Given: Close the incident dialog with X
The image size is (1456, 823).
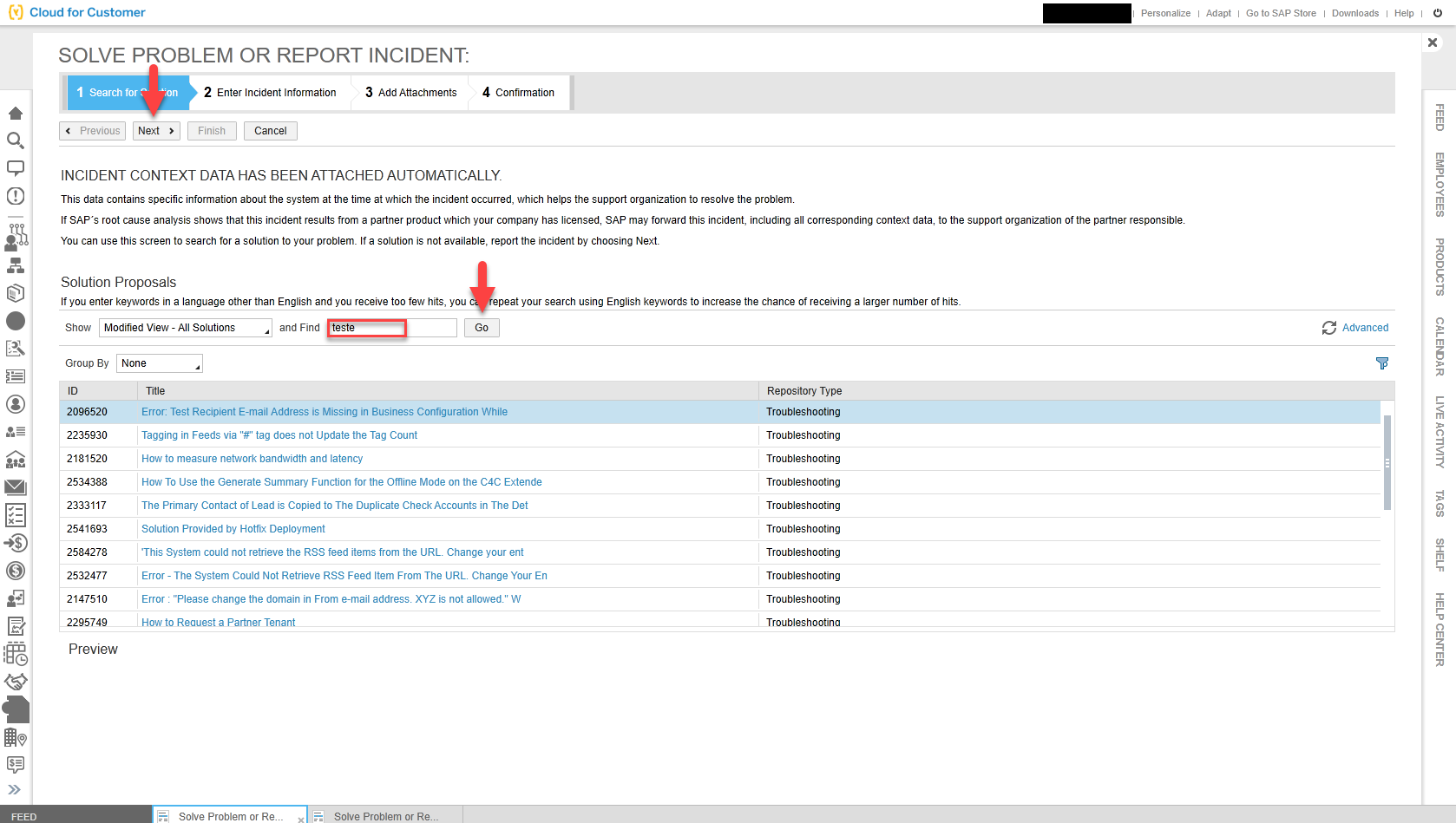Looking at the screenshot, I should tap(1433, 42).
